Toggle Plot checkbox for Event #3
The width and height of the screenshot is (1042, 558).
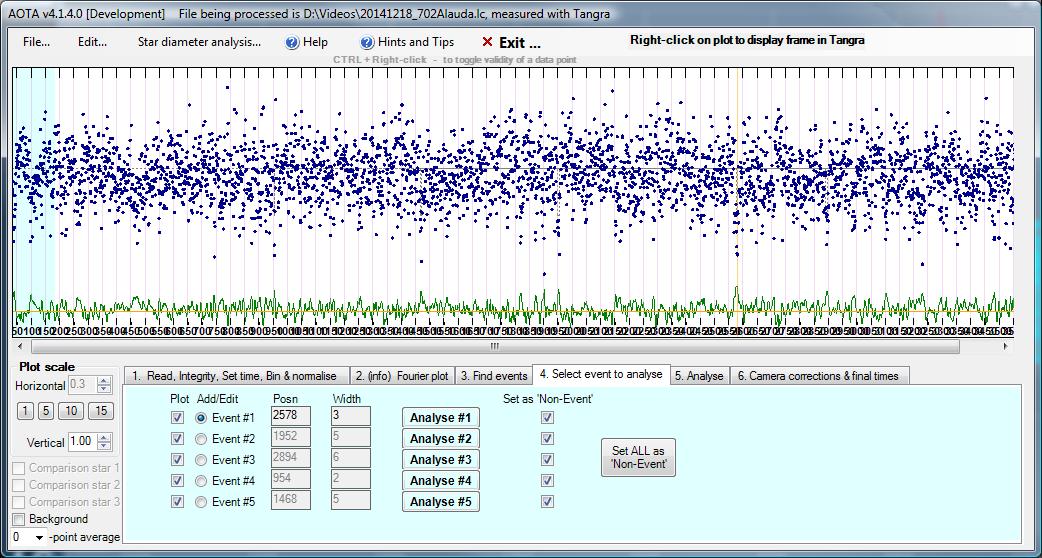click(177, 460)
